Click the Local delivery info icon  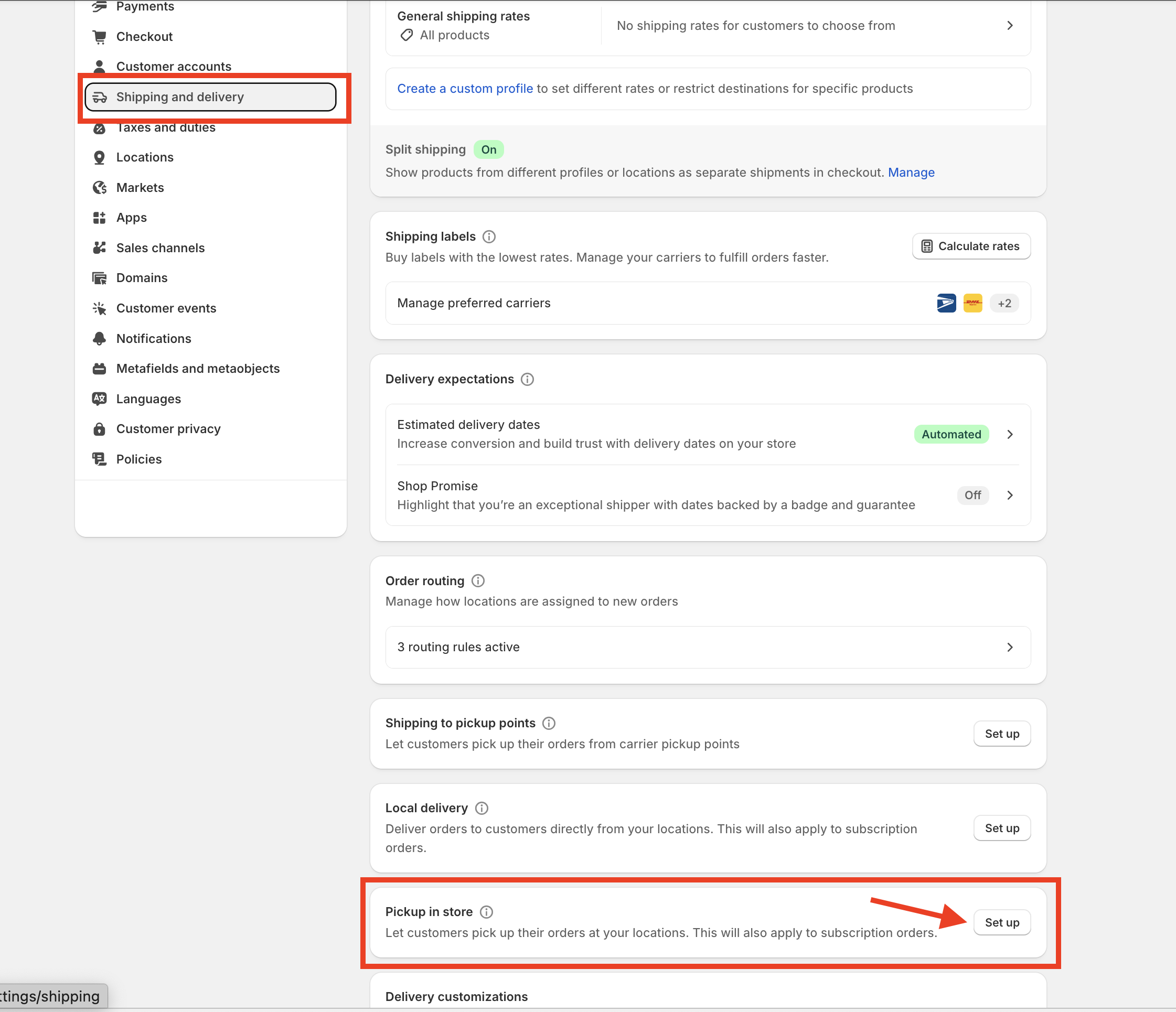482,808
